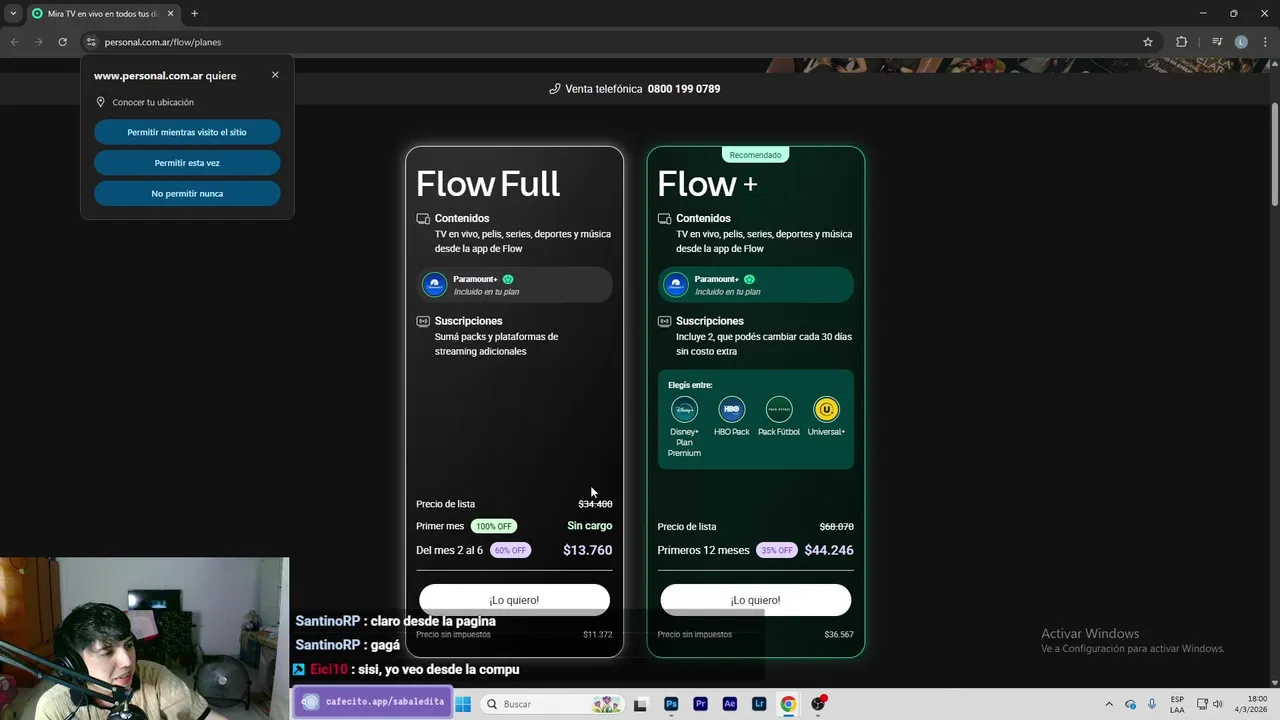Open volume control in system tray

click(x=1218, y=704)
